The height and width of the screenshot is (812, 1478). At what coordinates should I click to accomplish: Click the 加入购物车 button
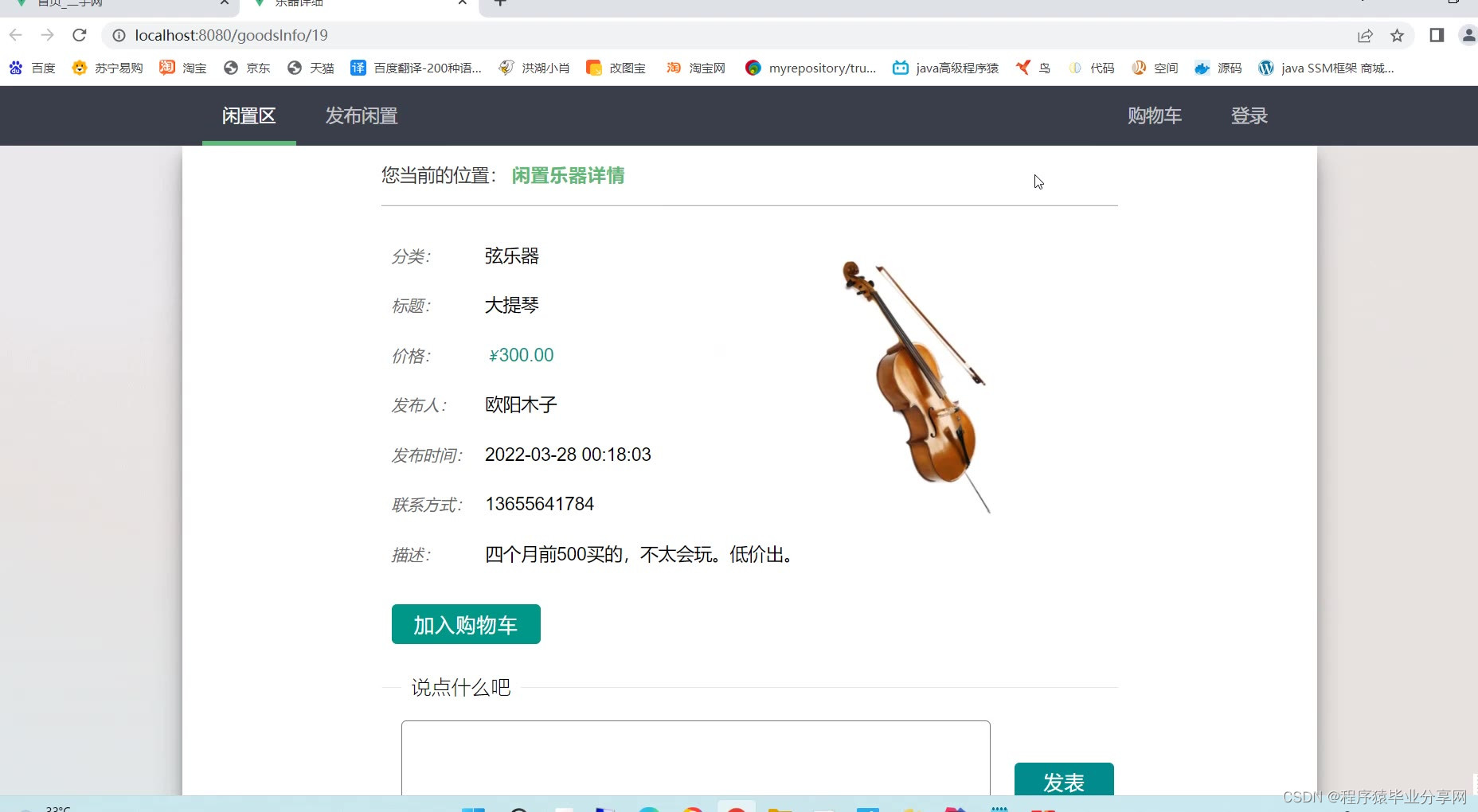466,624
